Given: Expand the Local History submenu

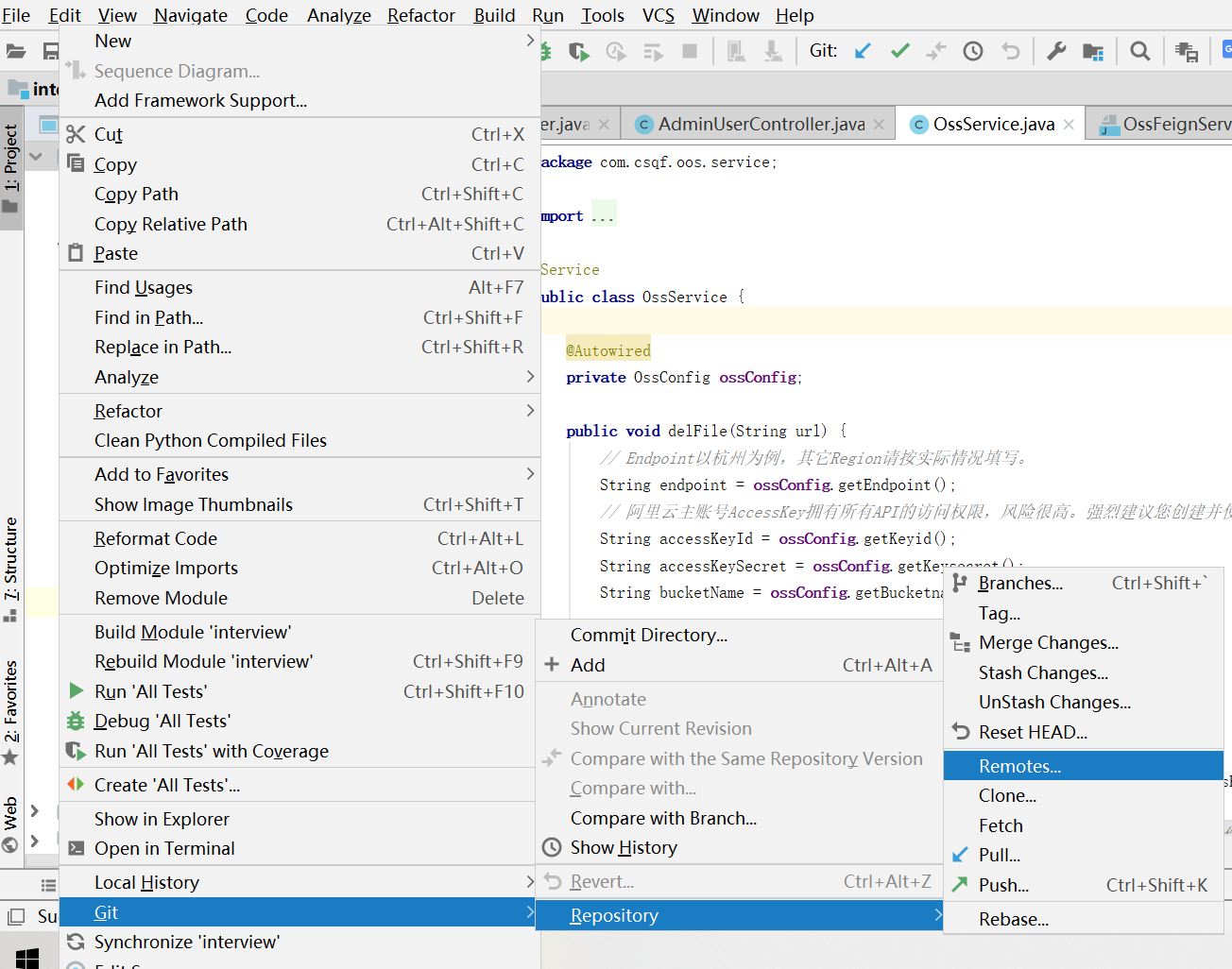Looking at the screenshot, I should (x=299, y=882).
